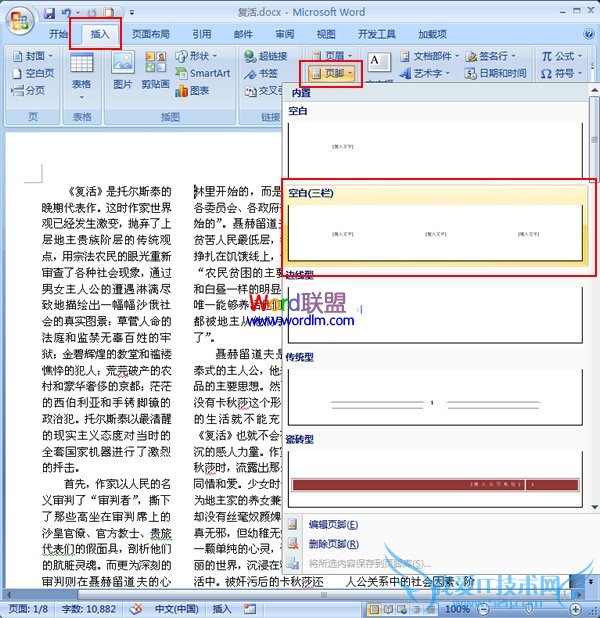Switch to the 审阅 tab
This screenshot has width=600, height=618.
point(285,34)
